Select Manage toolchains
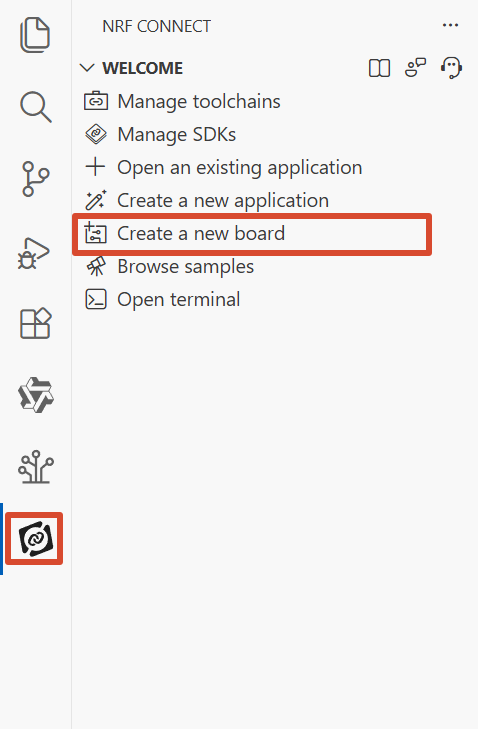The height and width of the screenshot is (729, 478). (199, 101)
